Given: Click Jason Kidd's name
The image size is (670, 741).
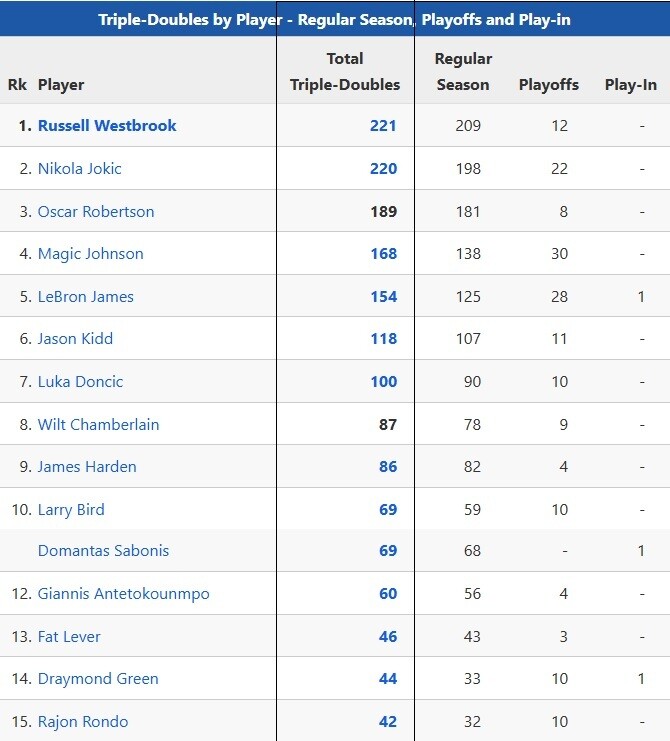Looking at the screenshot, I should point(76,339).
